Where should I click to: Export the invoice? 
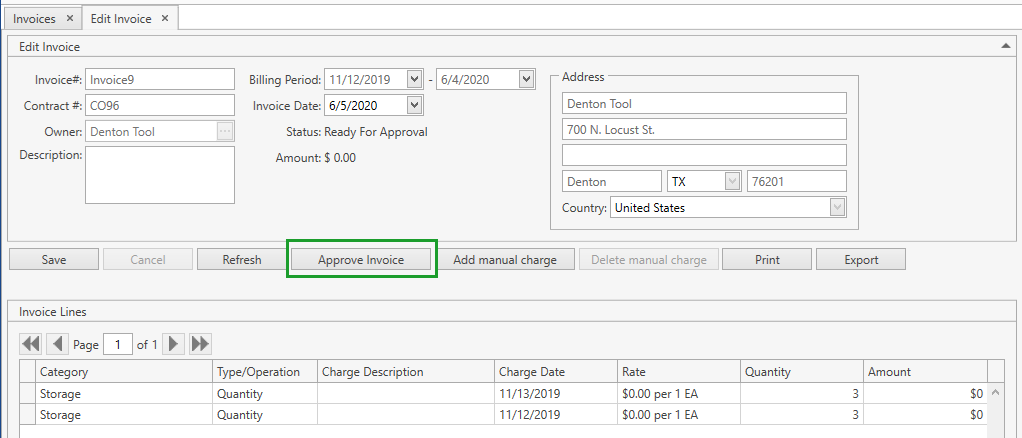pyautogui.click(x=861, y=260)
